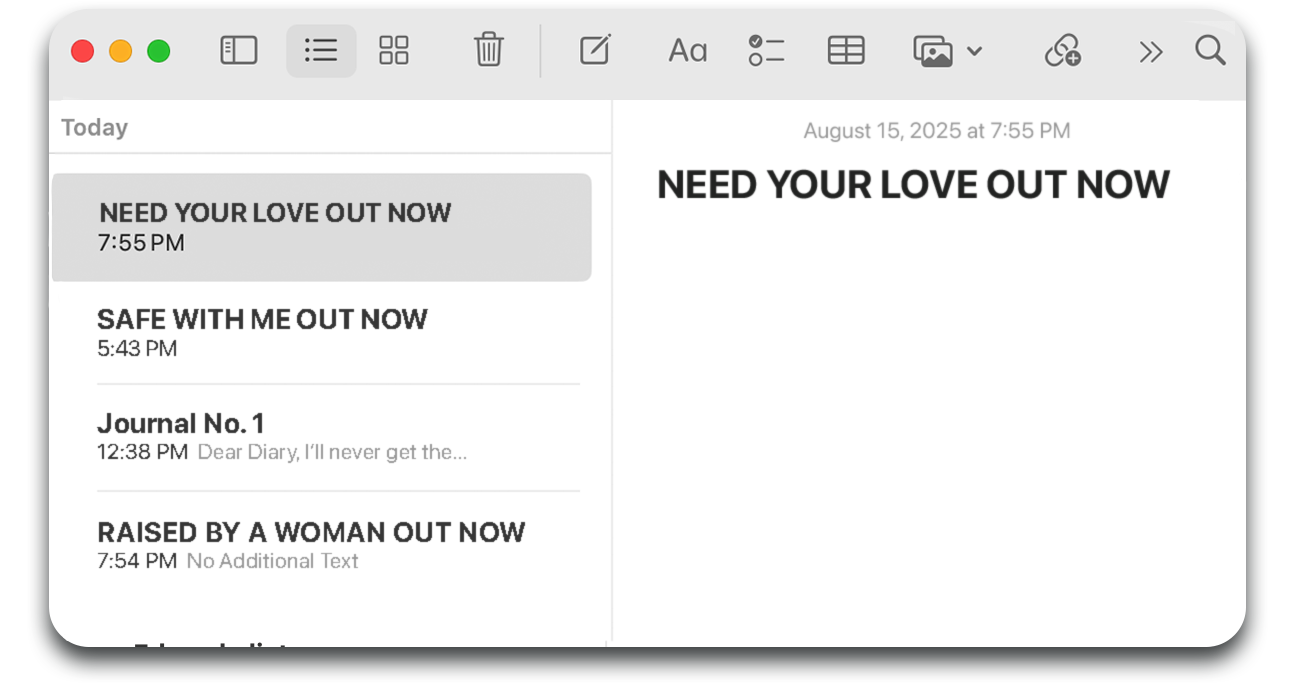Show more toolbar items
1296x692 pixels.
click(1151, 52)
